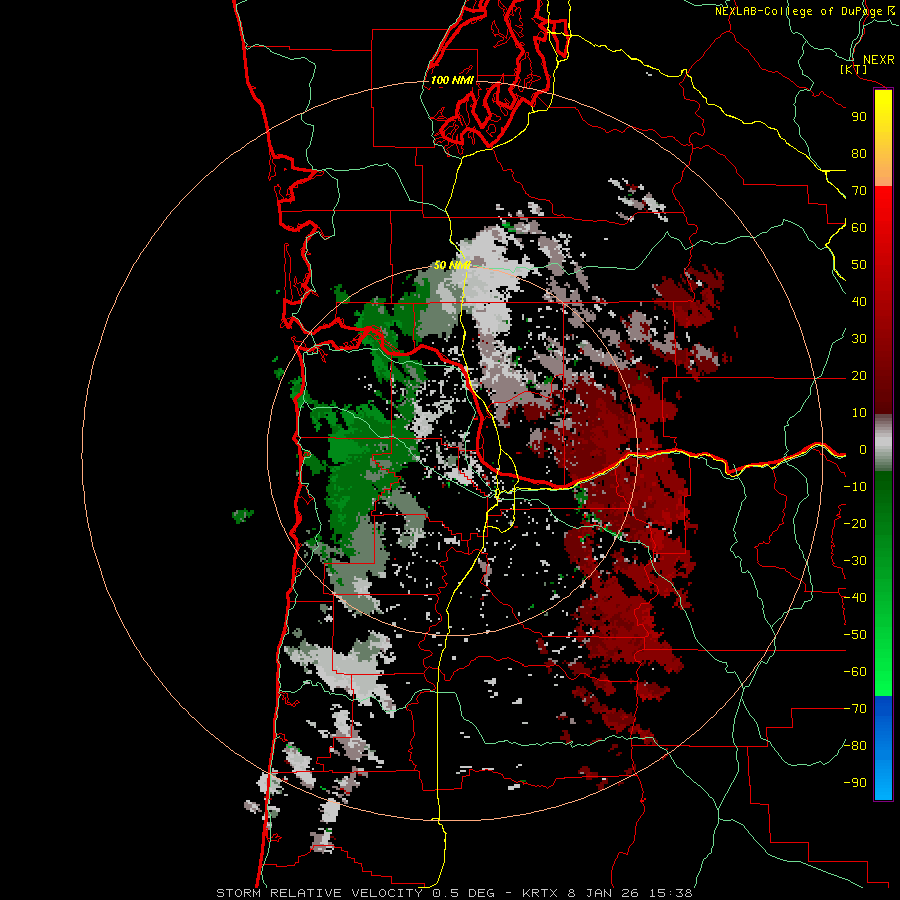900x900 pixels.
Task: Click the [KT] units label
Action: 853,69
